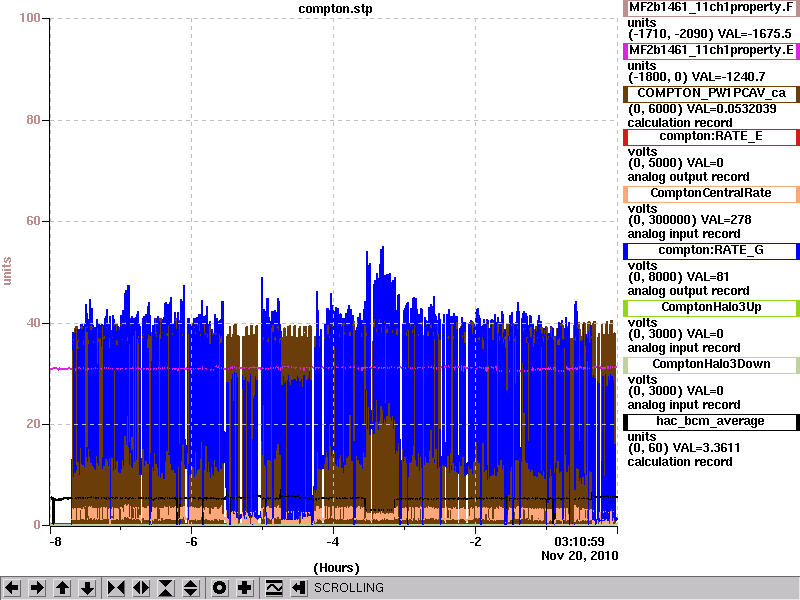Click the VAL=-1675.5 readout text
Viewport: 800px width, 600px height.
tap(755, 34)
